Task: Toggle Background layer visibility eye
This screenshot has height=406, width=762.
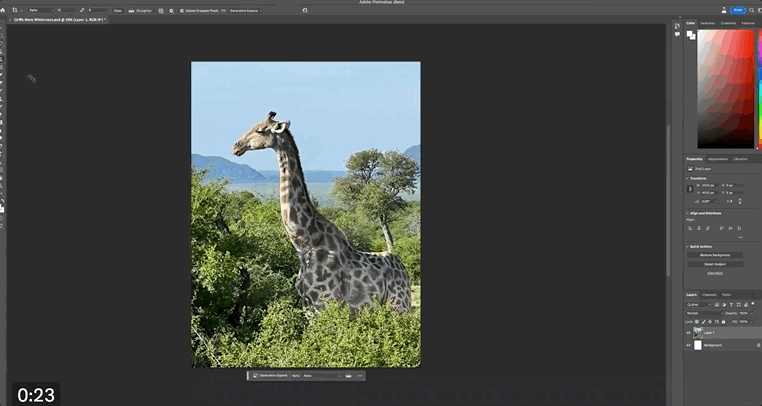Action: 688,345
